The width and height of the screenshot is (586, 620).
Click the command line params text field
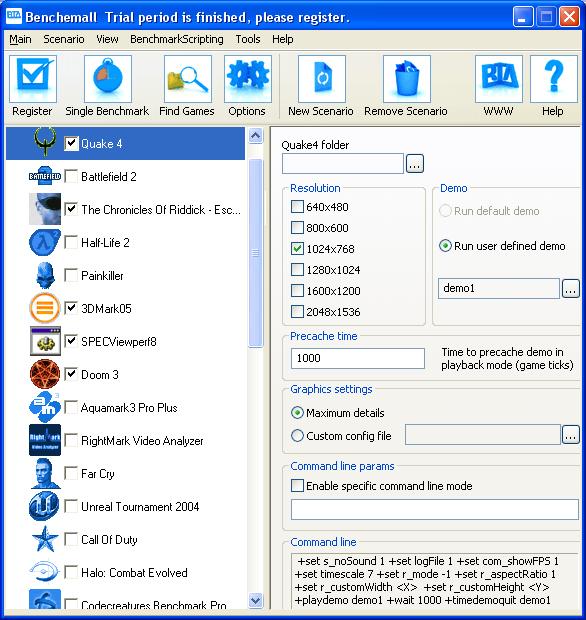(x=435, y=509)
